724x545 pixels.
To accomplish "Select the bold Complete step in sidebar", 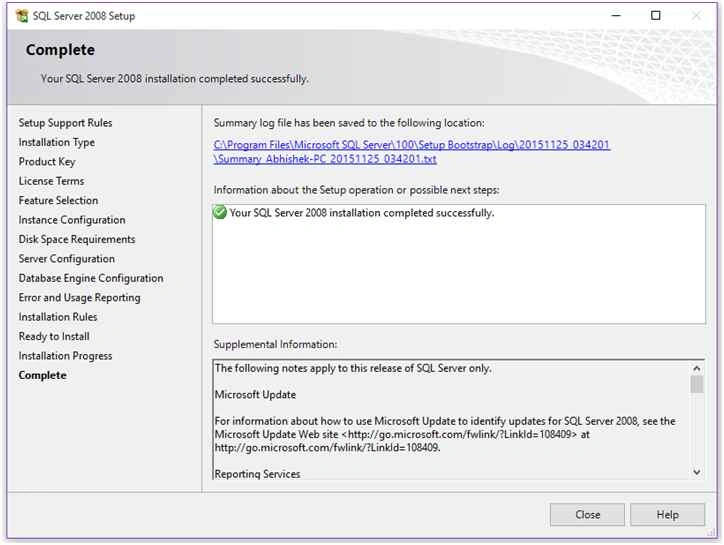I will (x=42, y=375).
